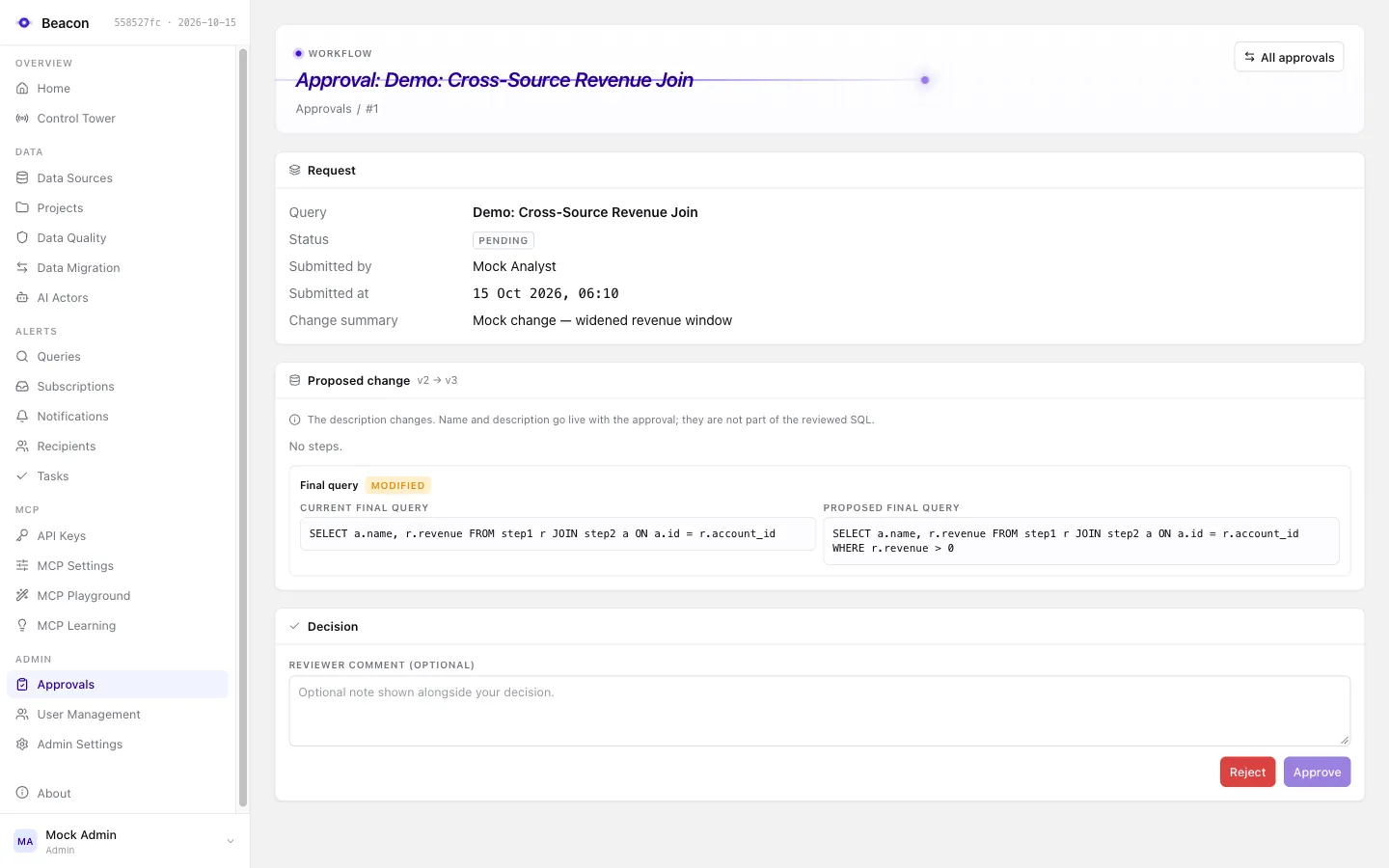Click the Control Tower broadcast icon
The width and height of the screenshot is (1389, 868).
(22, 118)
